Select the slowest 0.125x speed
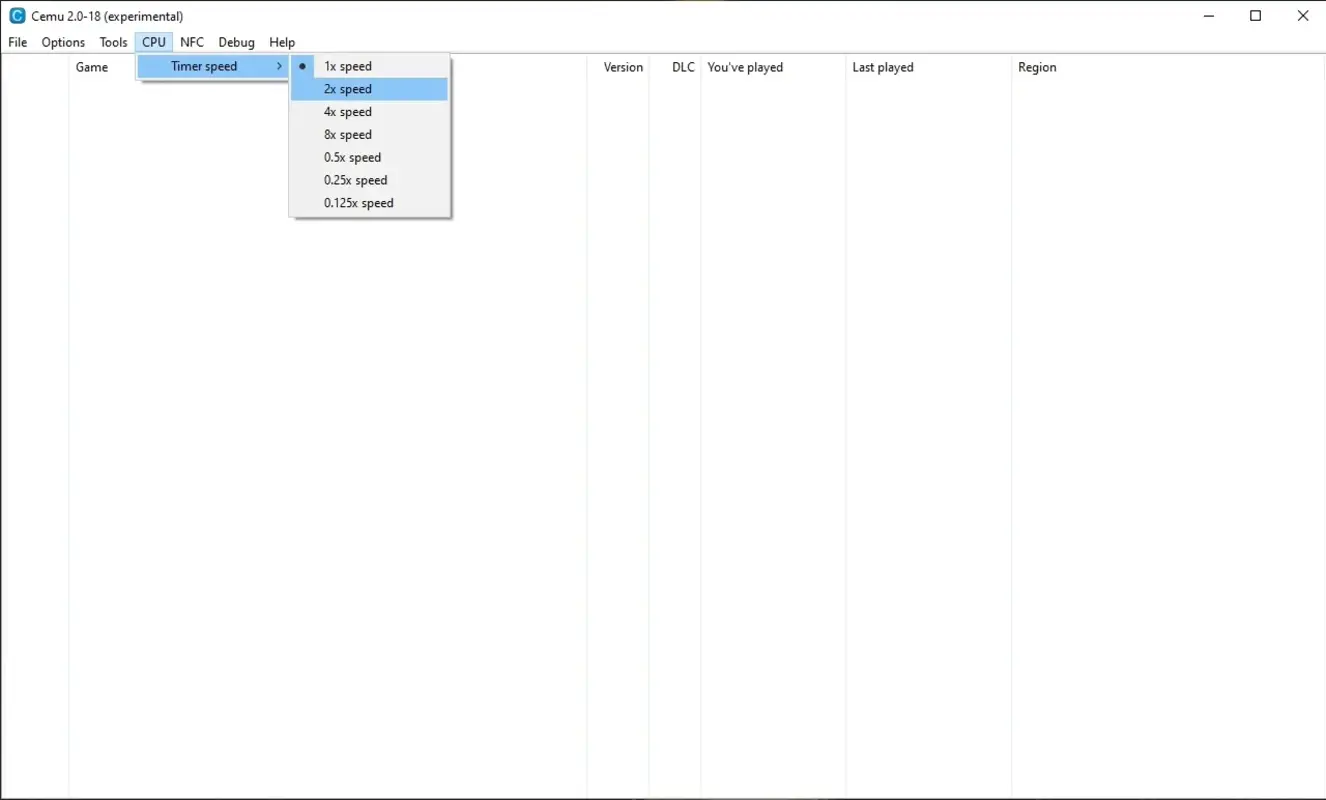Image resolution: width=1326 pixels, height=800 pixels. coord(359,202)
